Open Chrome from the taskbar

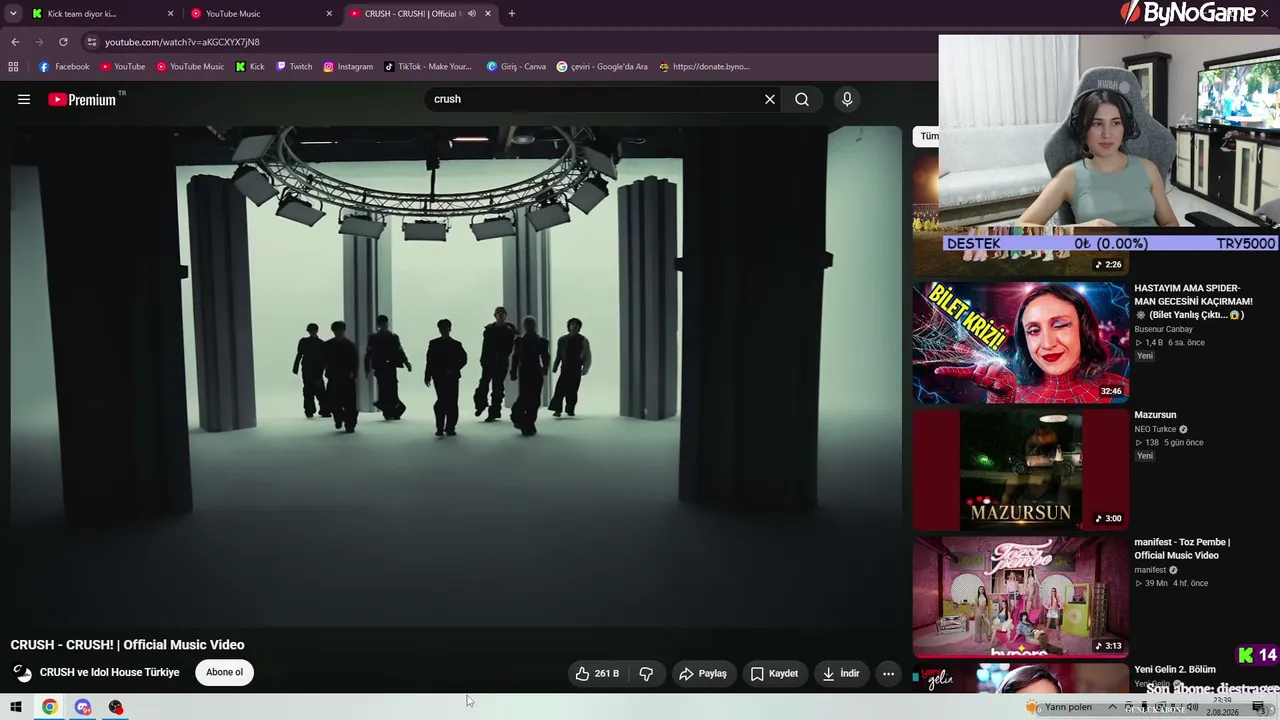[x=49, y=707]
